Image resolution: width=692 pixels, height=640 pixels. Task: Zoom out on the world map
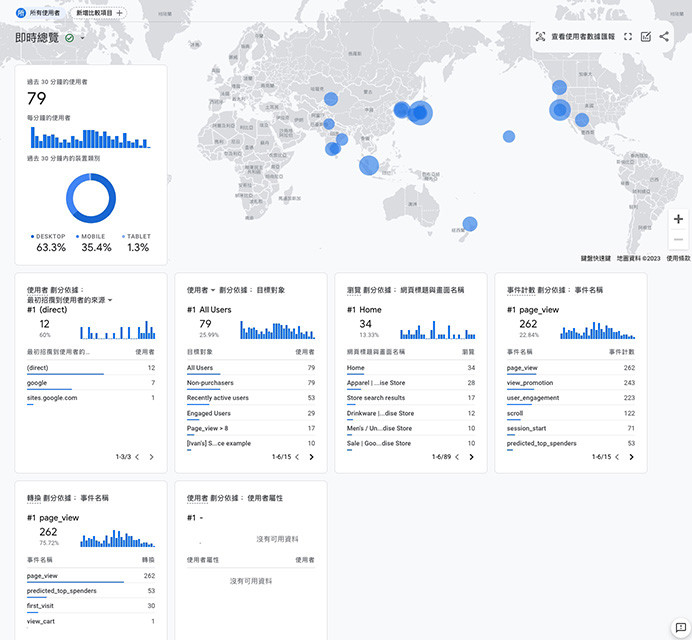[x=678, y=240]
